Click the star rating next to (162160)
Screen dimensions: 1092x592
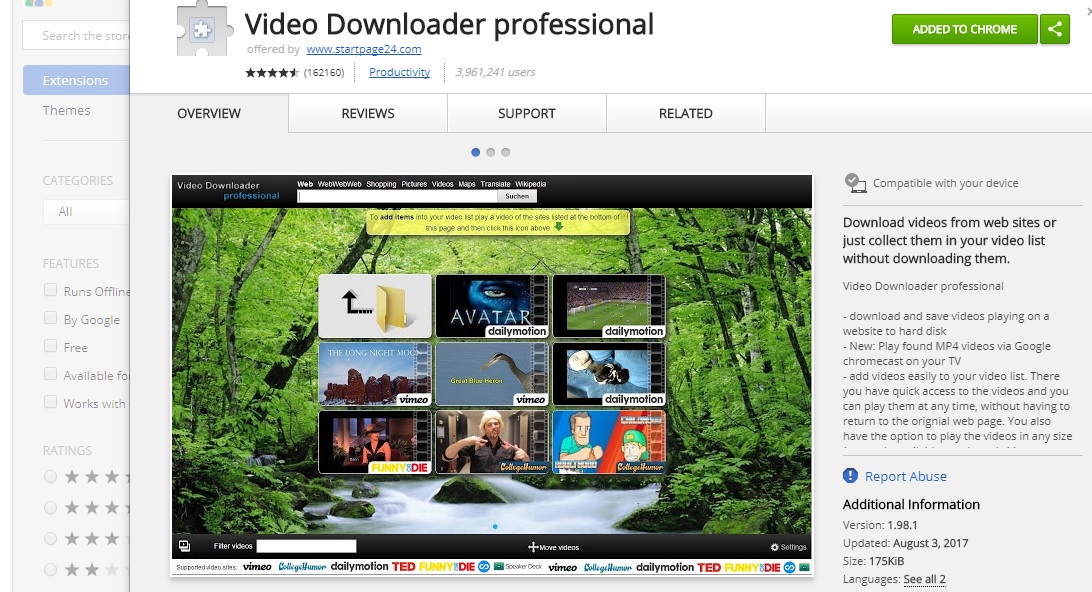click(272, 72)
